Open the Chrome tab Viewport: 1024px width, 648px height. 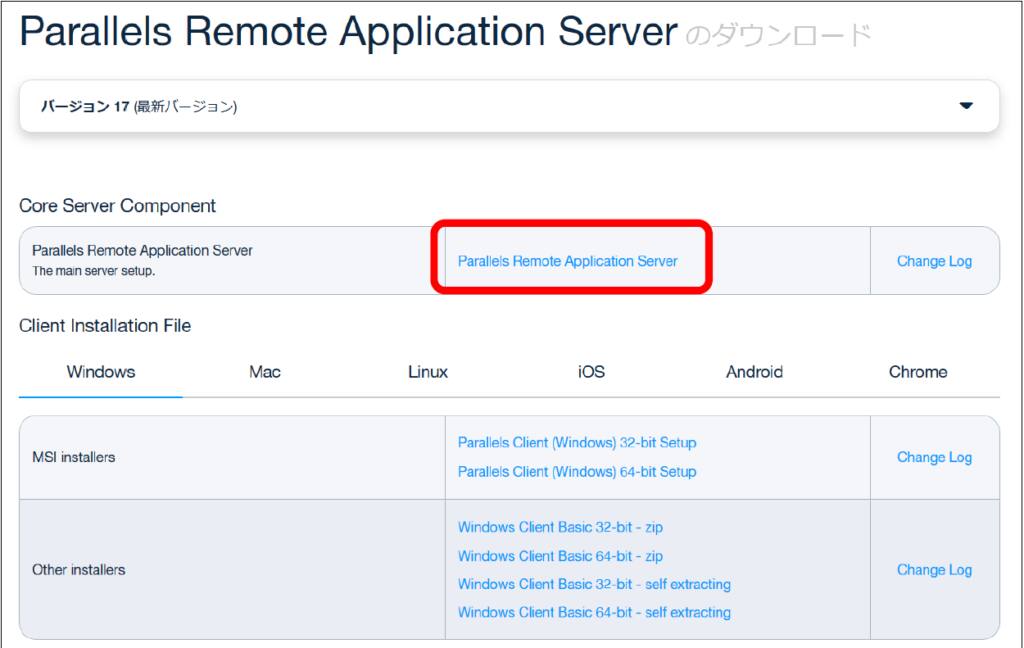[x=918, y=372]
